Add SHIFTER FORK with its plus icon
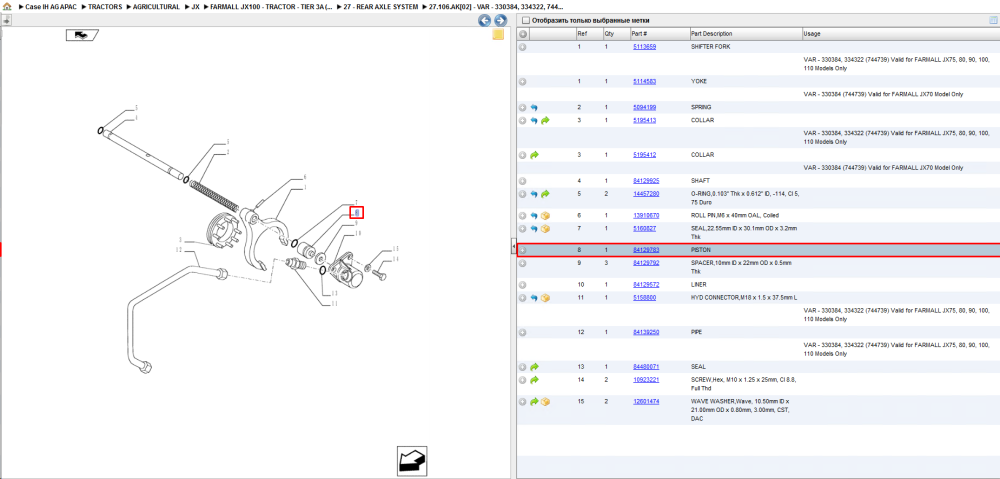Viewport: 1000px width, 479px height. [522, 47]
